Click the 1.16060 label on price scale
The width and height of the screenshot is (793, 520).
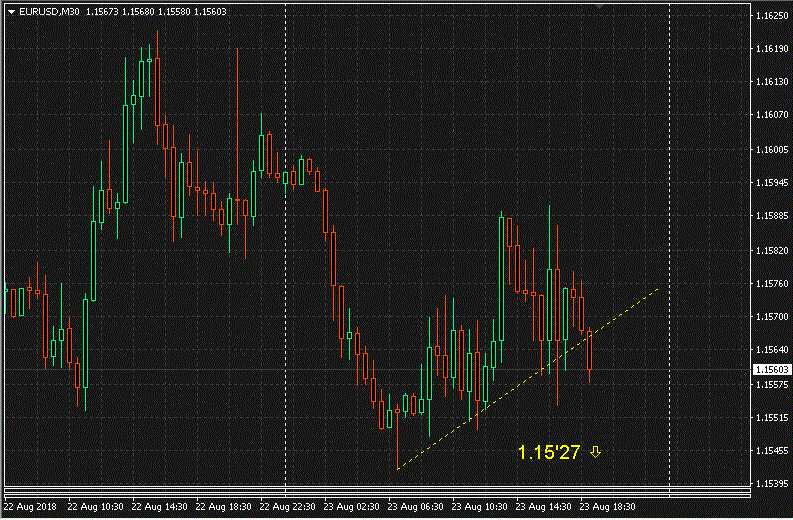click(770, 150)
